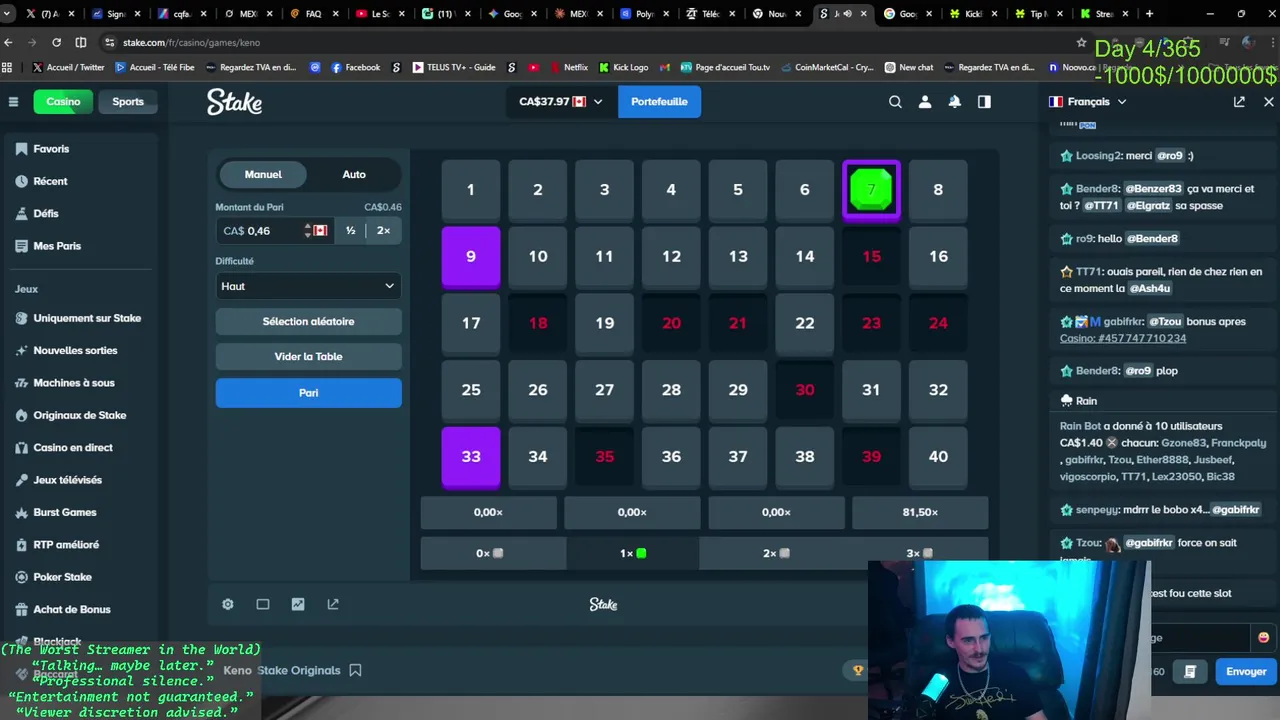The width and height of the screenshot is (1280, 720).
Task: Open Casino: #457747710234 bet link
Action: click(1123, 338)
